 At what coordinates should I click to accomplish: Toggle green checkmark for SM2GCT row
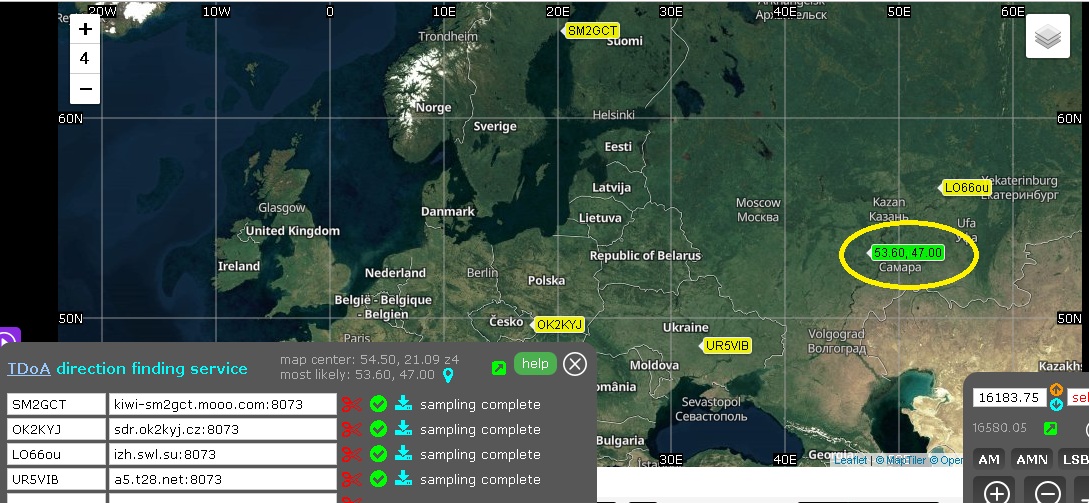(379, 404)
